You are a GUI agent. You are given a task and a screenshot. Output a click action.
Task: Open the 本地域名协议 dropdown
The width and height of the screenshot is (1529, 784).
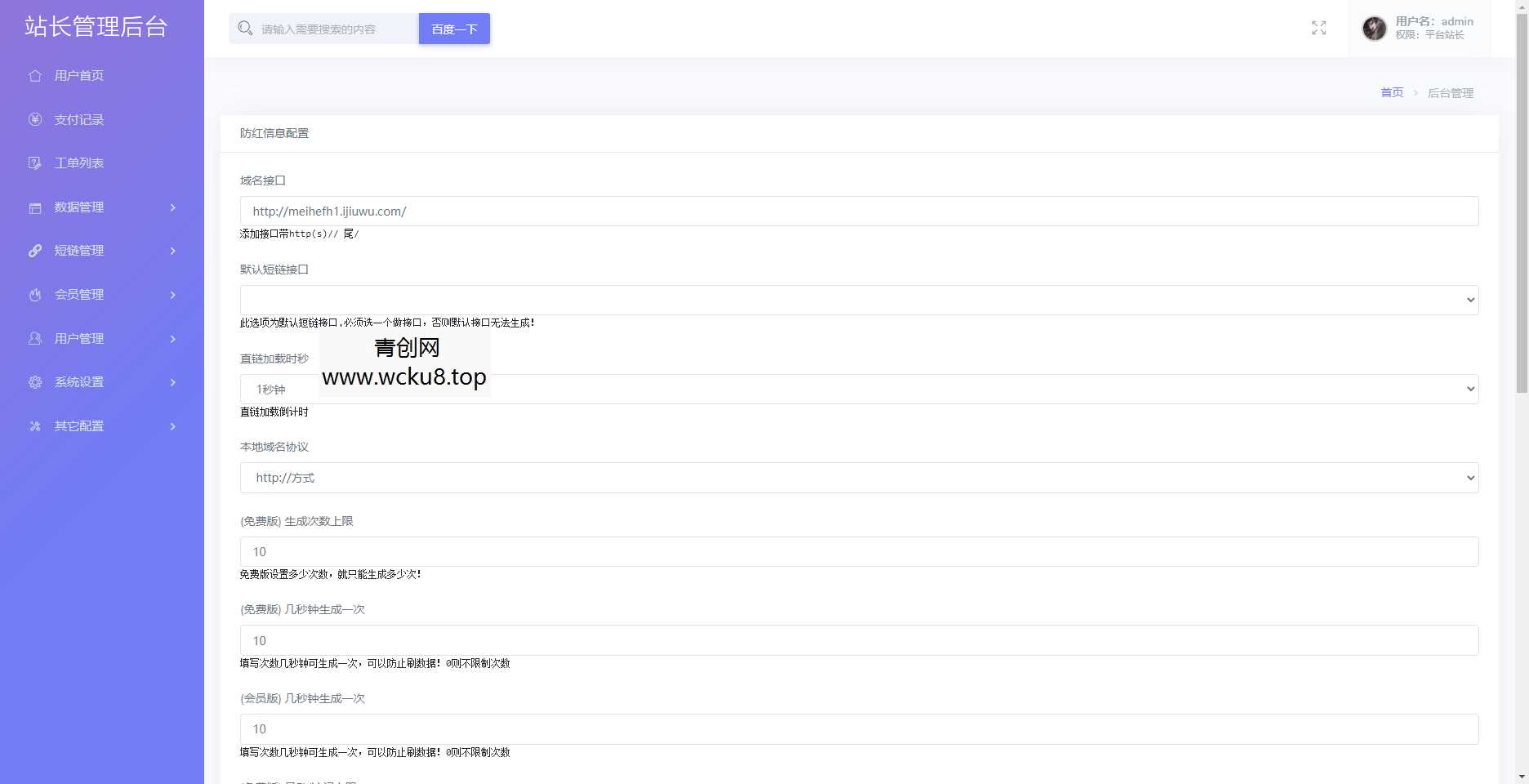click(x=858, y=478)
